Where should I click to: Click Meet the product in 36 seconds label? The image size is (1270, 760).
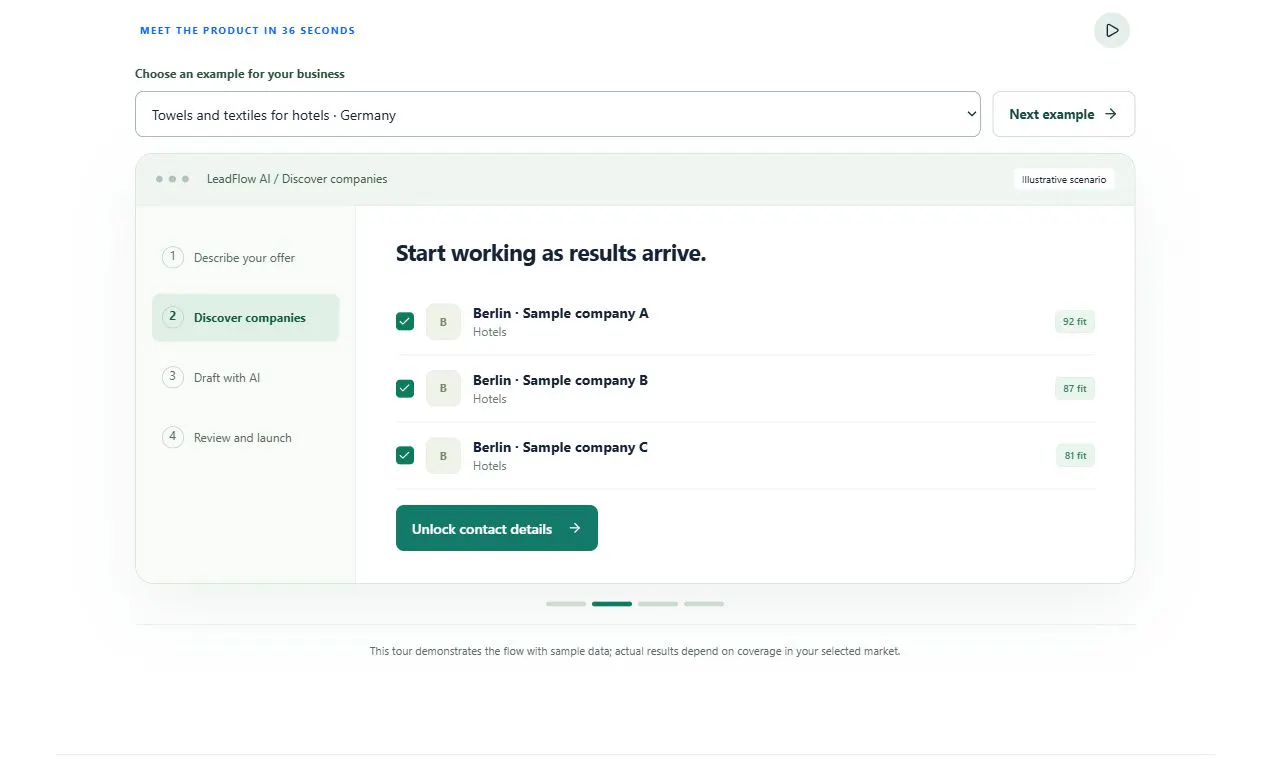click(x=248, y=31)
